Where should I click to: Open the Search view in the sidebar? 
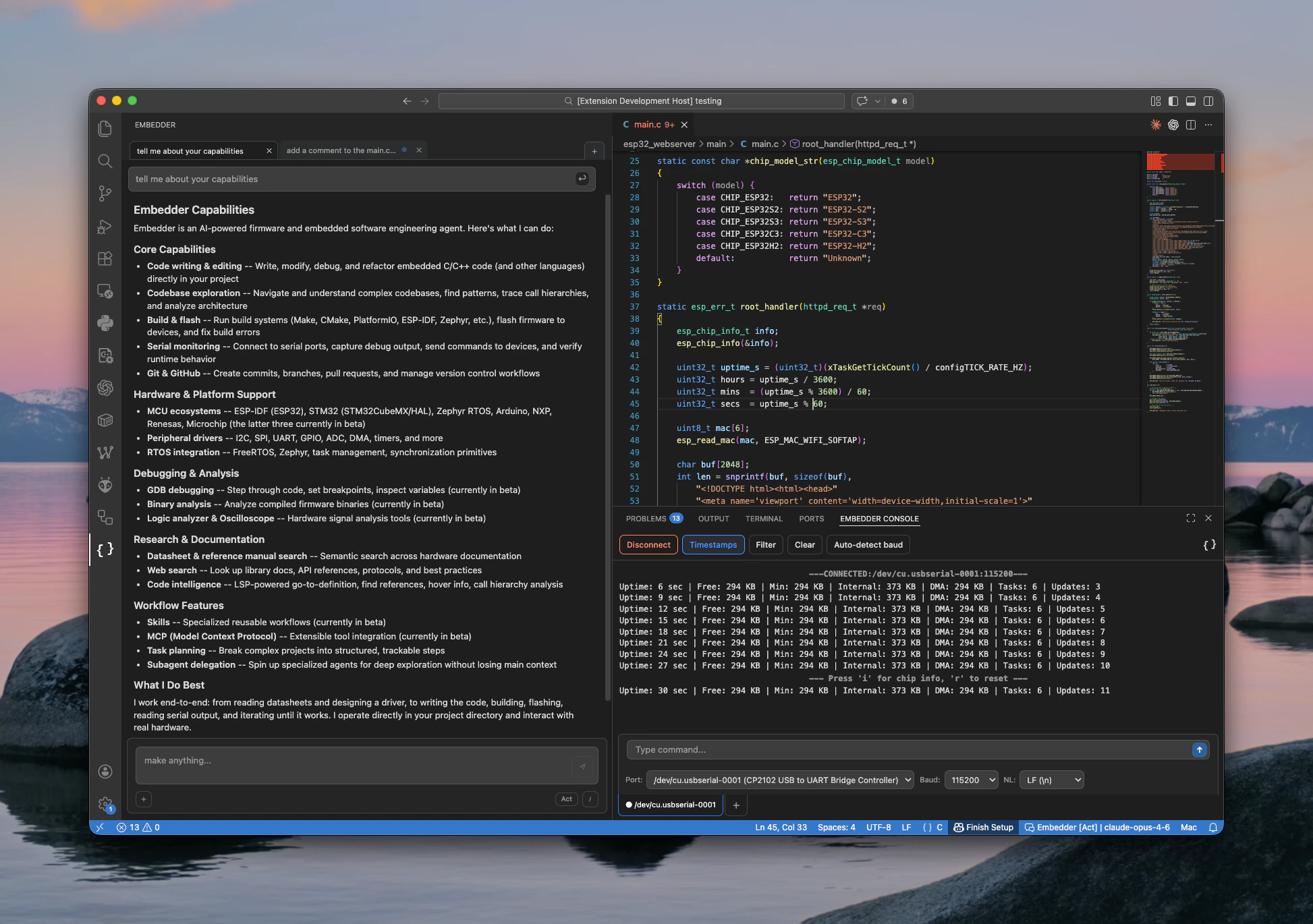coord(105,161)
